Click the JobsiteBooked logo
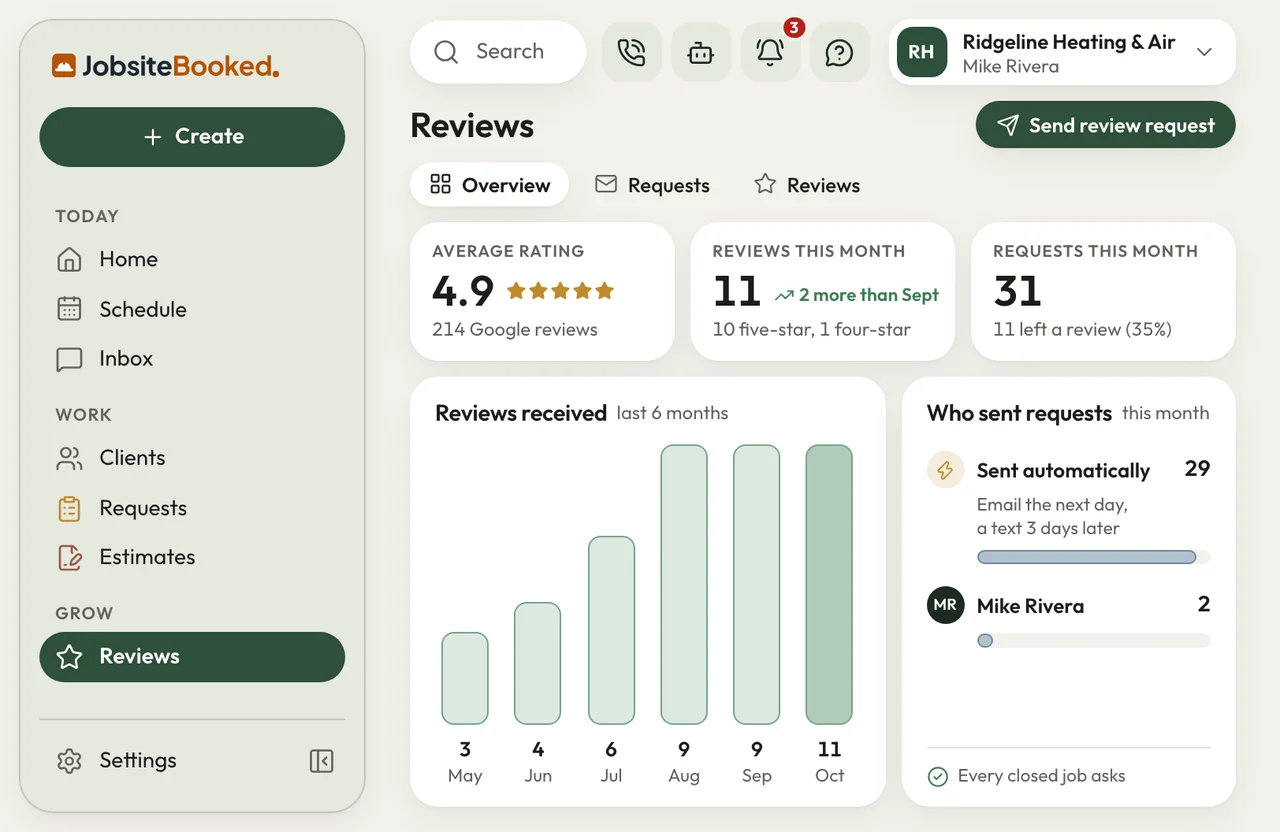 [166, 67]
